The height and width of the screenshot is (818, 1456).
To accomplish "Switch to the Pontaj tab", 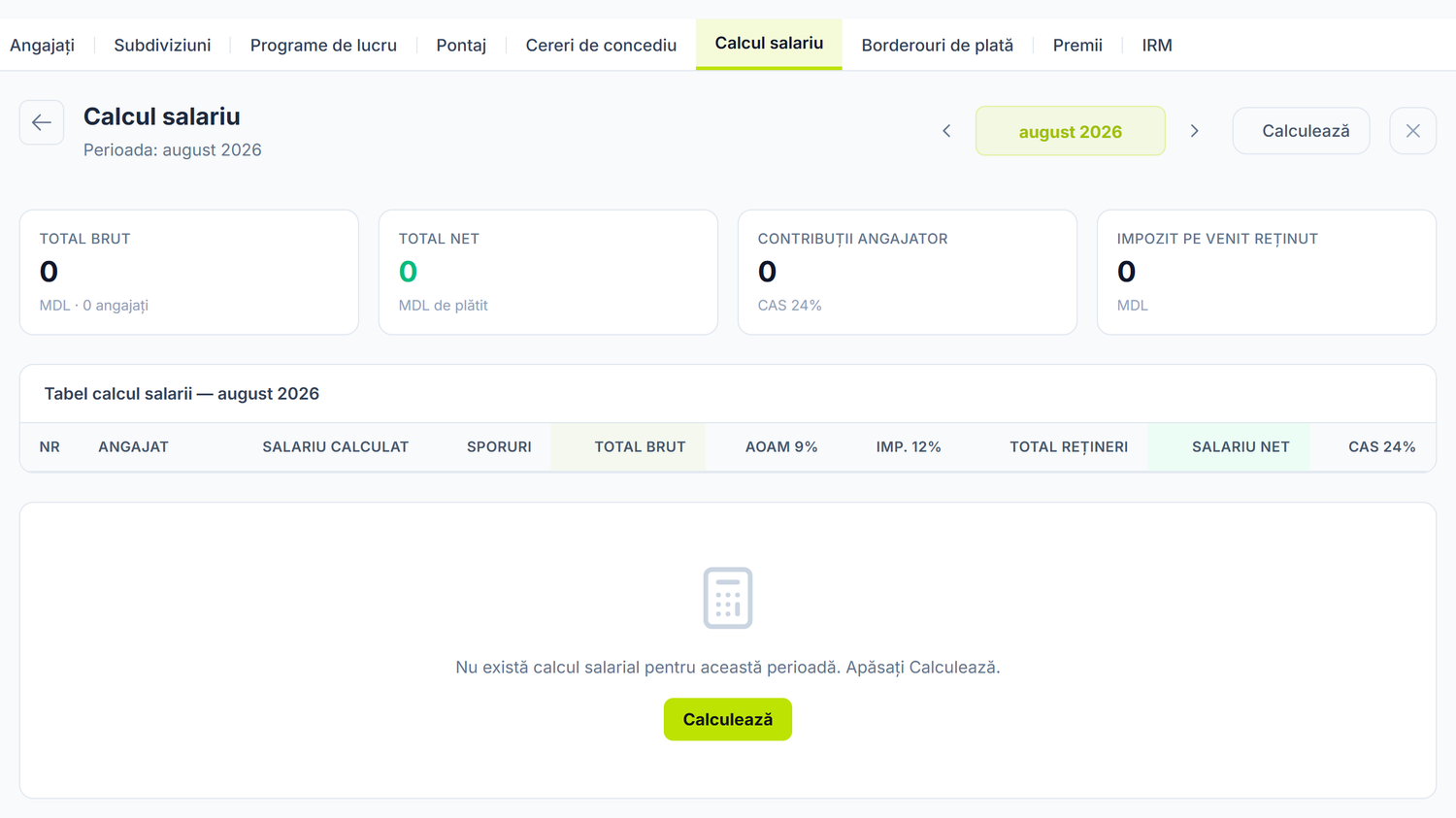I will [x=461, y=46].
